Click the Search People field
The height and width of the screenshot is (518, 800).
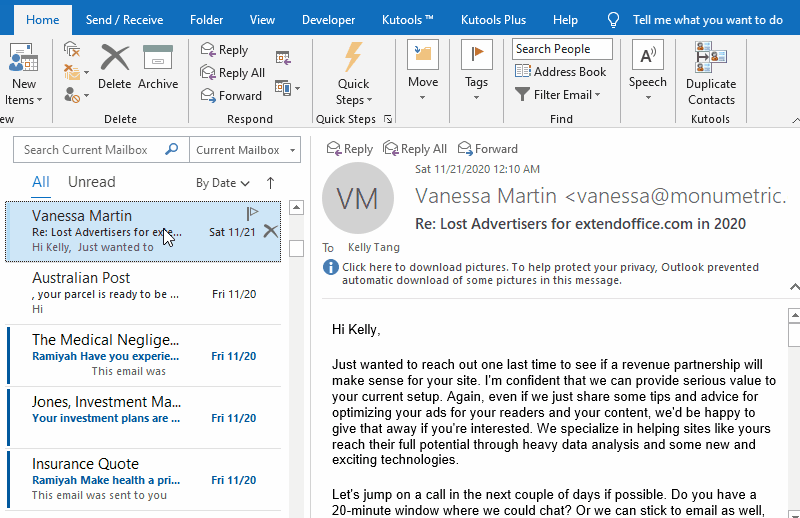[x=562, y=49]
